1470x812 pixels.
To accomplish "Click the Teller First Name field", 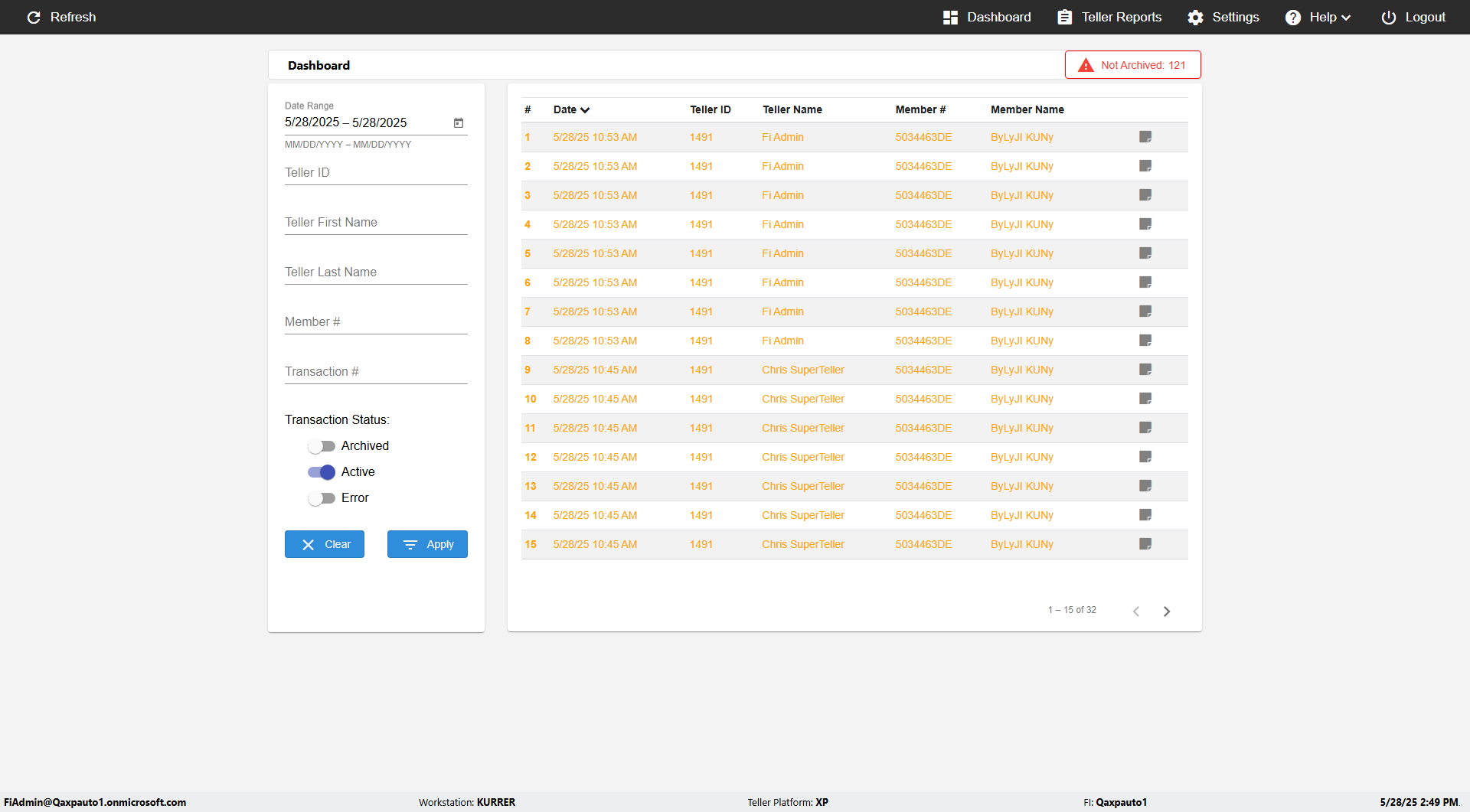I will [x=376, y=223].
